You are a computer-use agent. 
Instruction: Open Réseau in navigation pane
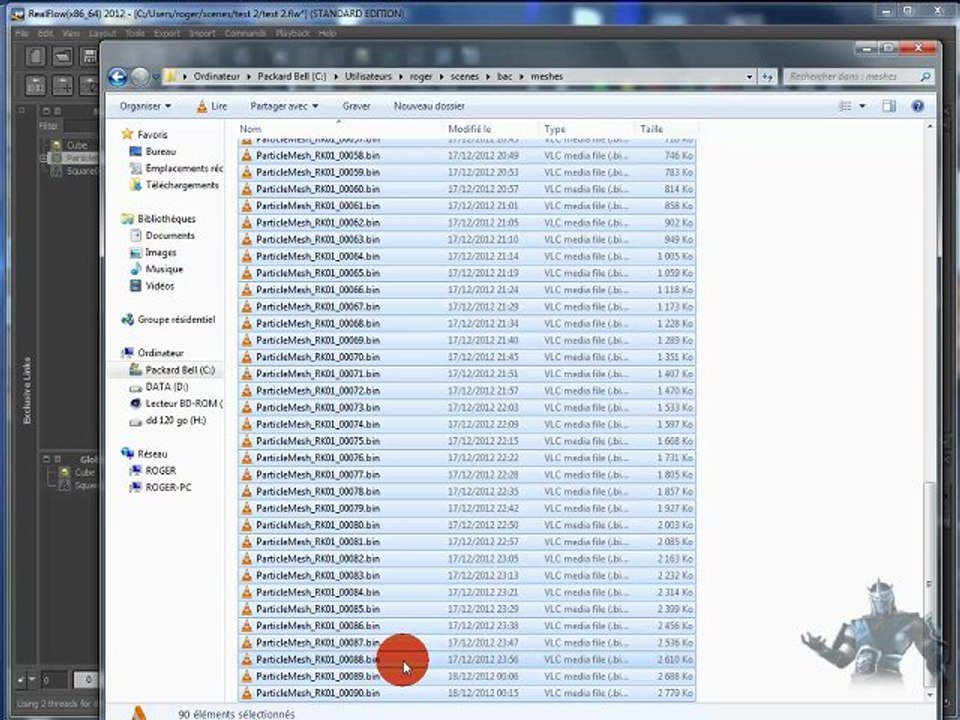click(x=152, y=454)
